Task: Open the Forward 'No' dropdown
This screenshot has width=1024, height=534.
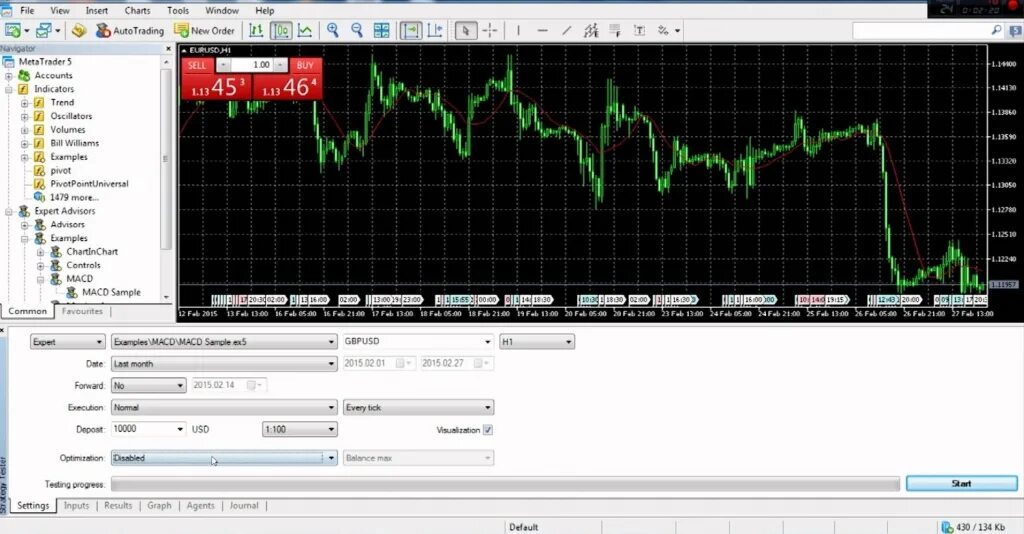Action: tap(148, 386)
